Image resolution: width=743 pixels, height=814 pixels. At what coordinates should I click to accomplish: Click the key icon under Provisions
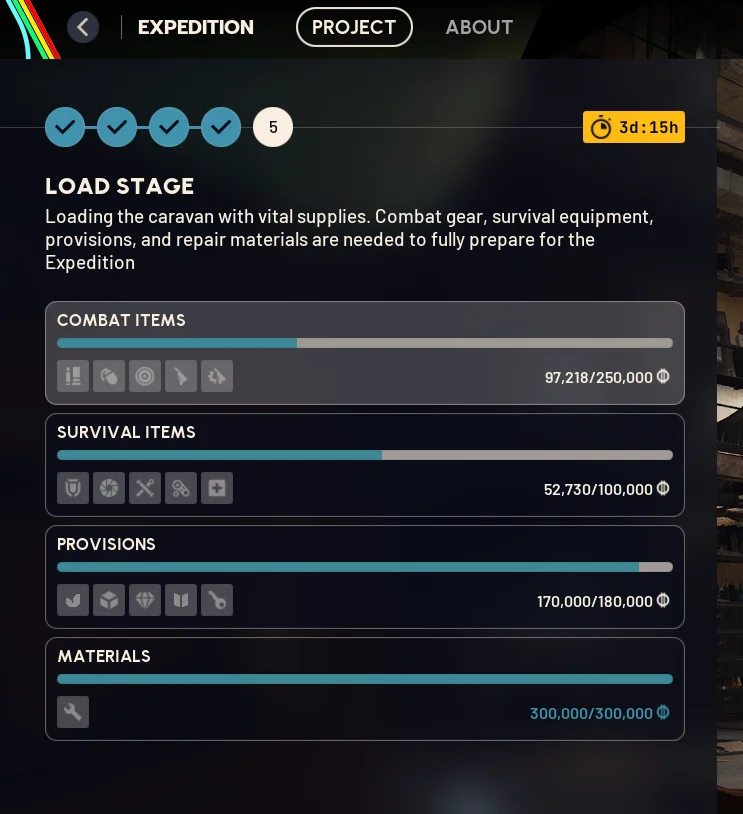[x=217, y=600]
